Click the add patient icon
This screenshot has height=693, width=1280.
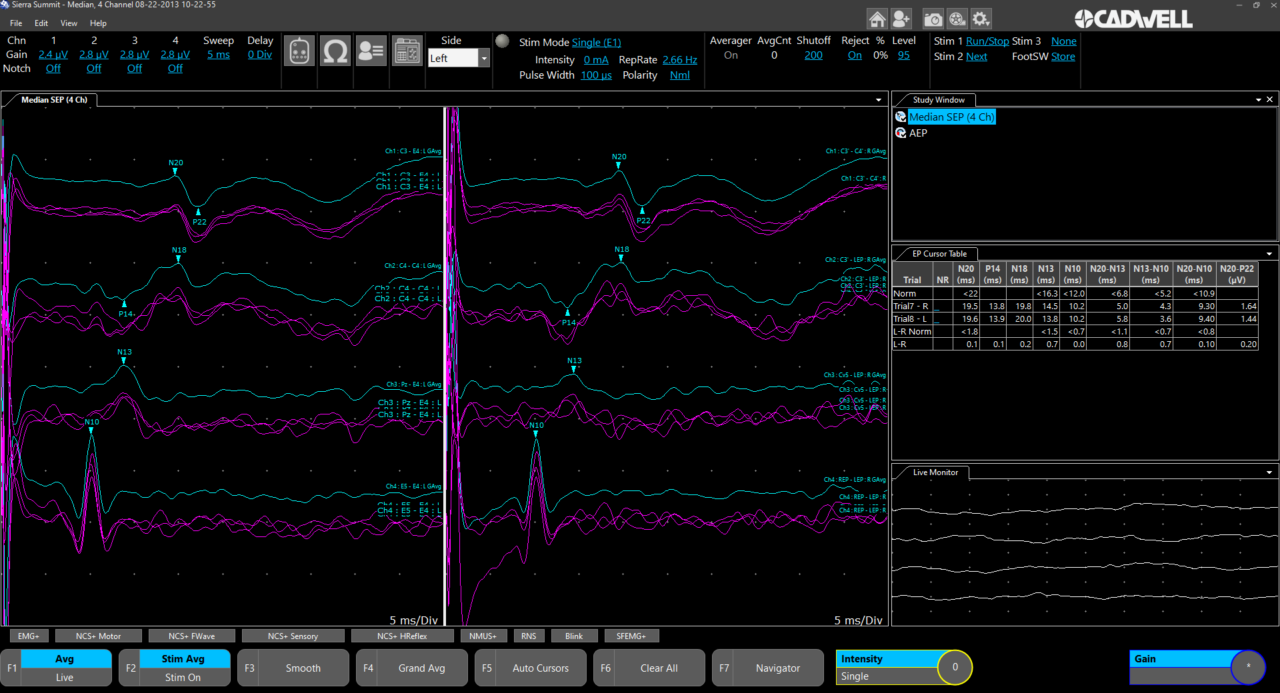pos(899,18)
